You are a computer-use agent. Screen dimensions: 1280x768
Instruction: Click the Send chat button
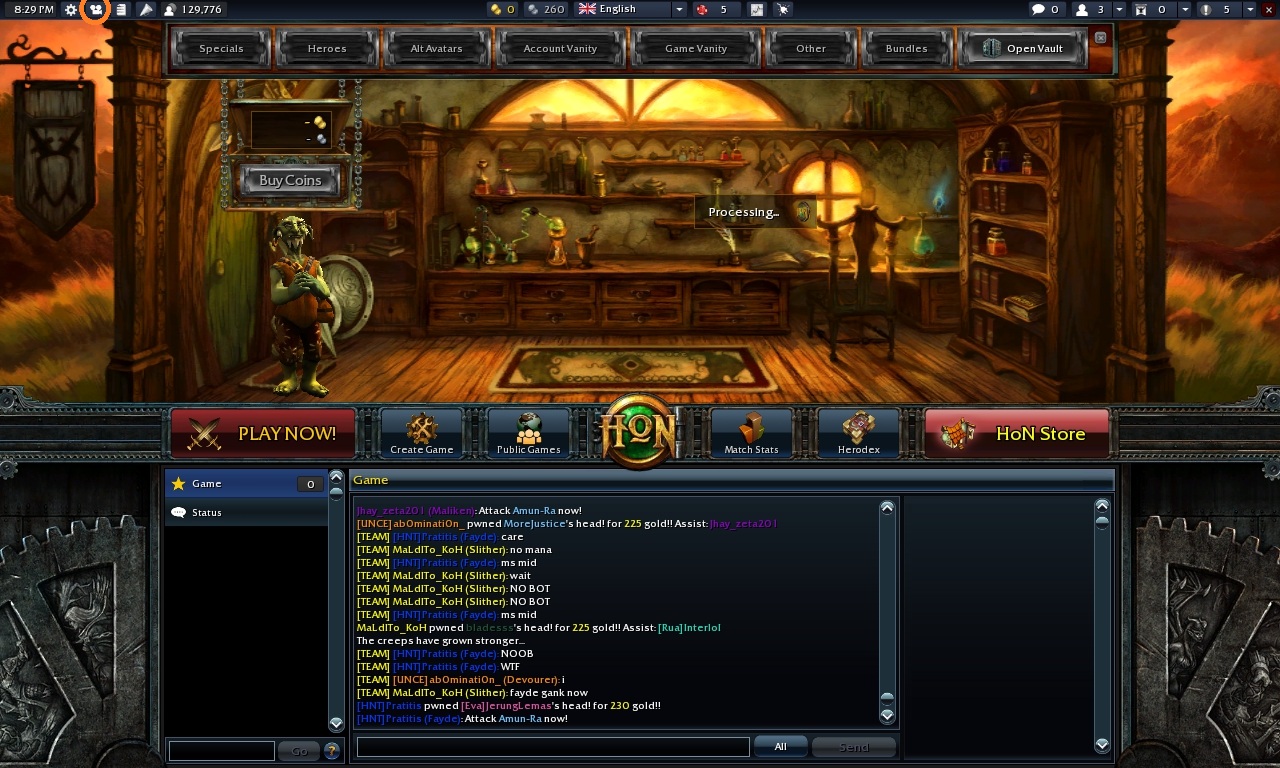click(854, 747)
